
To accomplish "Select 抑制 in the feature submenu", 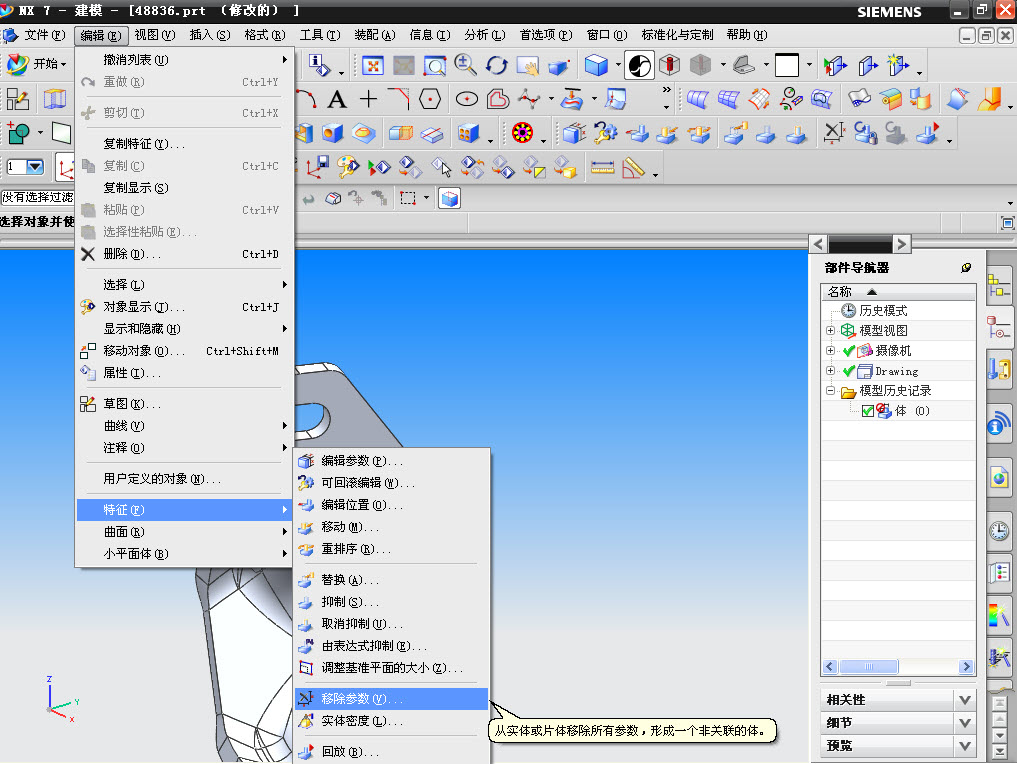I will [391, 602].
